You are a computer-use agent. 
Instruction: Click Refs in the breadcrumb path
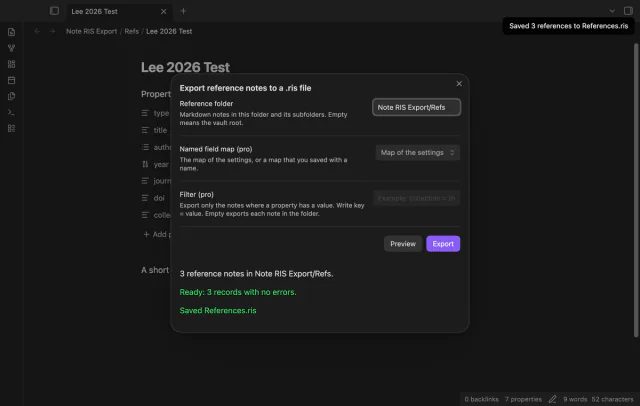point(131,31)
